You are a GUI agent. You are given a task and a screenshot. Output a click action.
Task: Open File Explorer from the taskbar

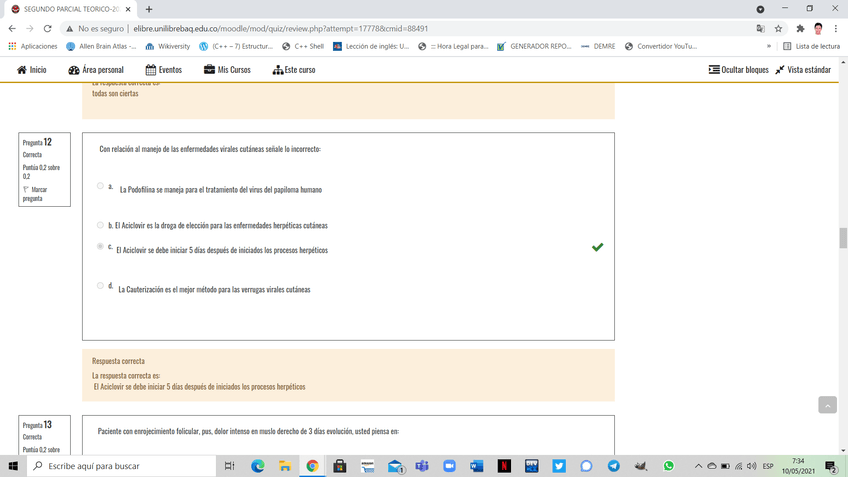tap(285, 466)
